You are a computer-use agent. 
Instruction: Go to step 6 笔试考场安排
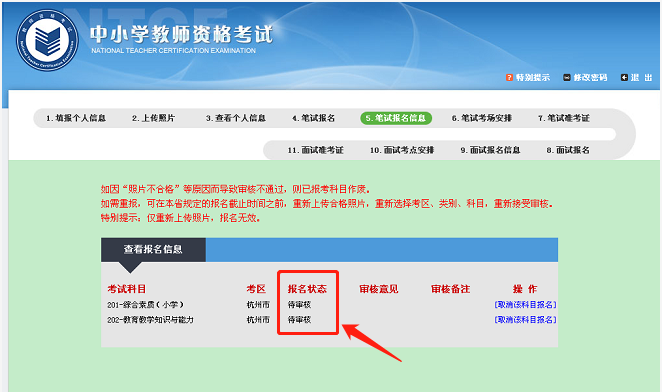pos(482,118)
